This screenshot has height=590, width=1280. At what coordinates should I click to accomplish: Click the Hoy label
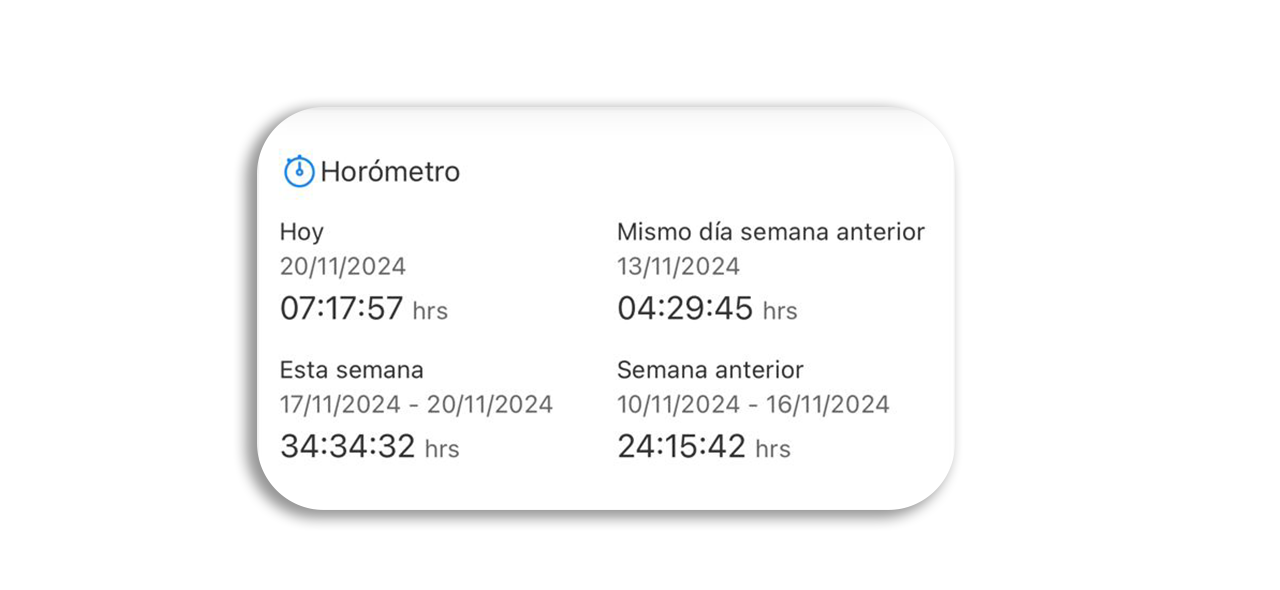pyautogui.click(x=302, y=233)
